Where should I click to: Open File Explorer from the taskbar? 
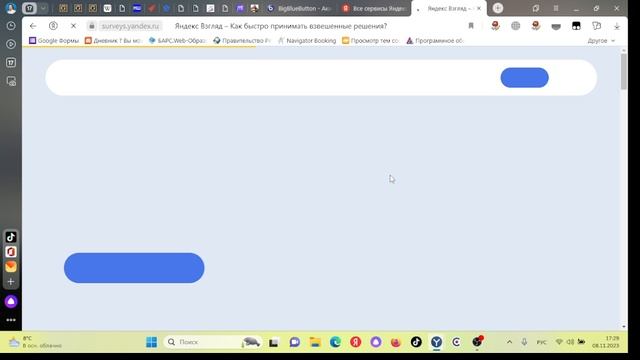[315, 342]
